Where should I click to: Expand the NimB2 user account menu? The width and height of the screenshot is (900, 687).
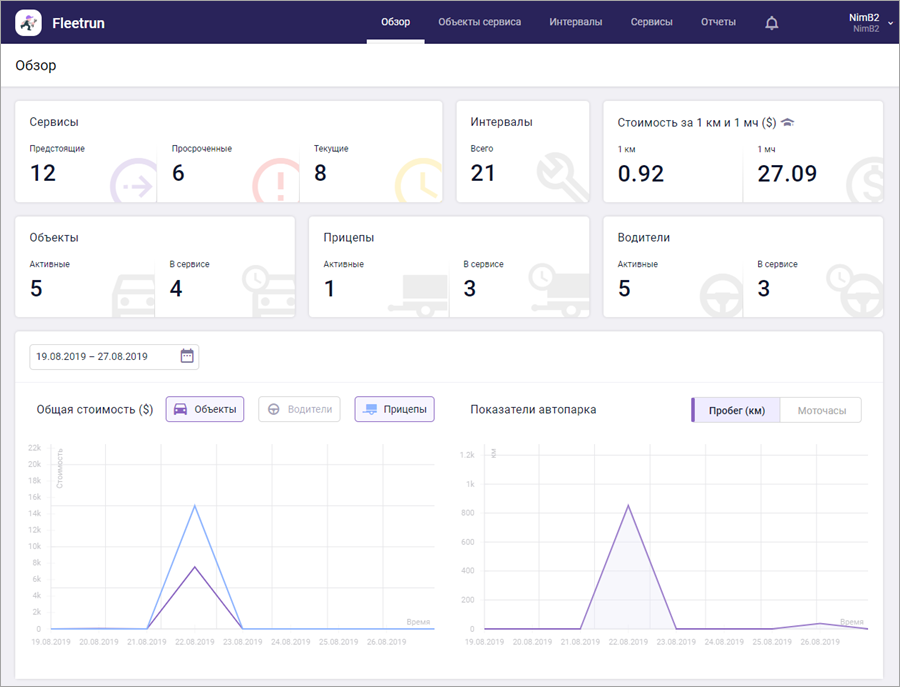click(x=868, y=22)
